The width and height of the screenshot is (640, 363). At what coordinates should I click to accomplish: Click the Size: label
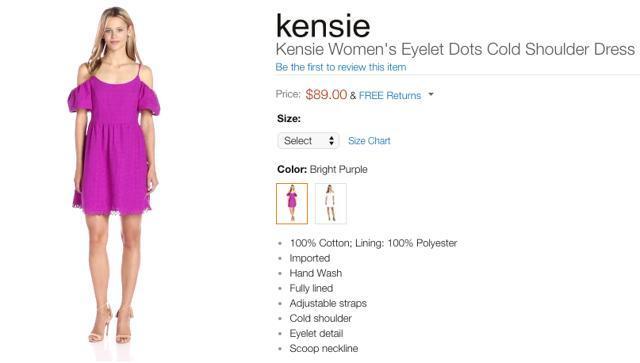pyautogui.click(x=289, y=119)
